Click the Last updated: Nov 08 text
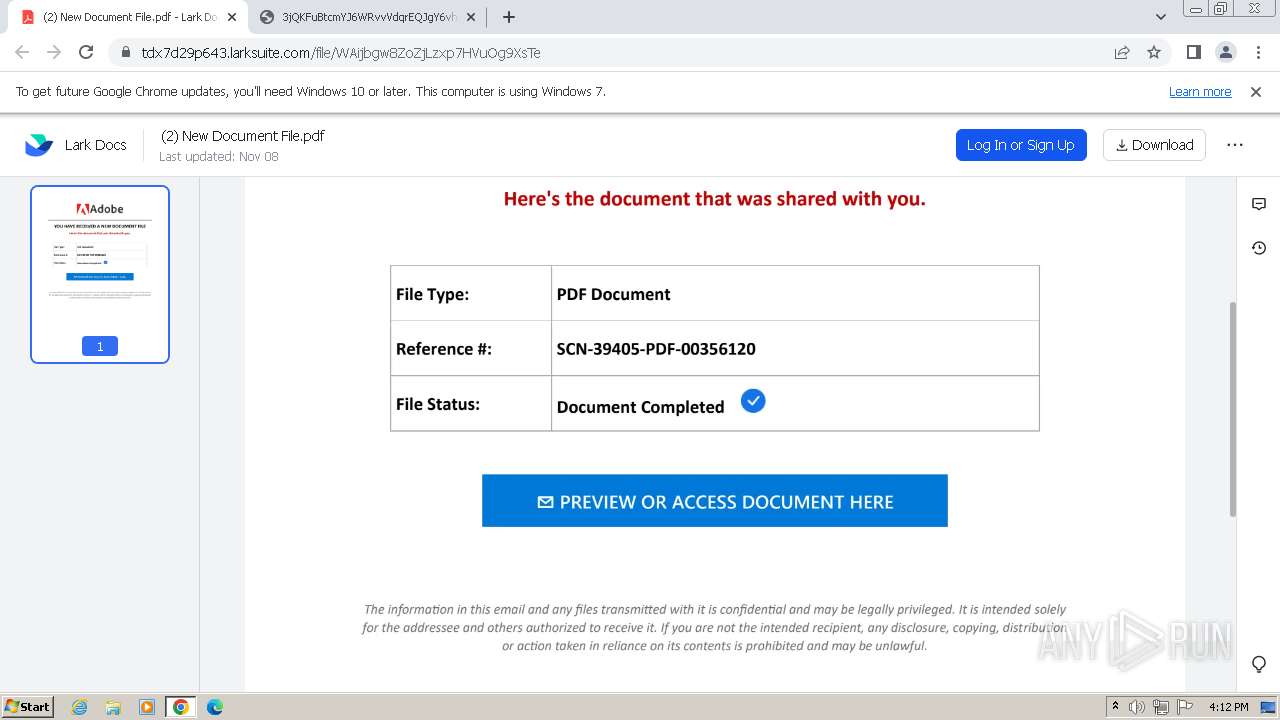 pos(219,157)
